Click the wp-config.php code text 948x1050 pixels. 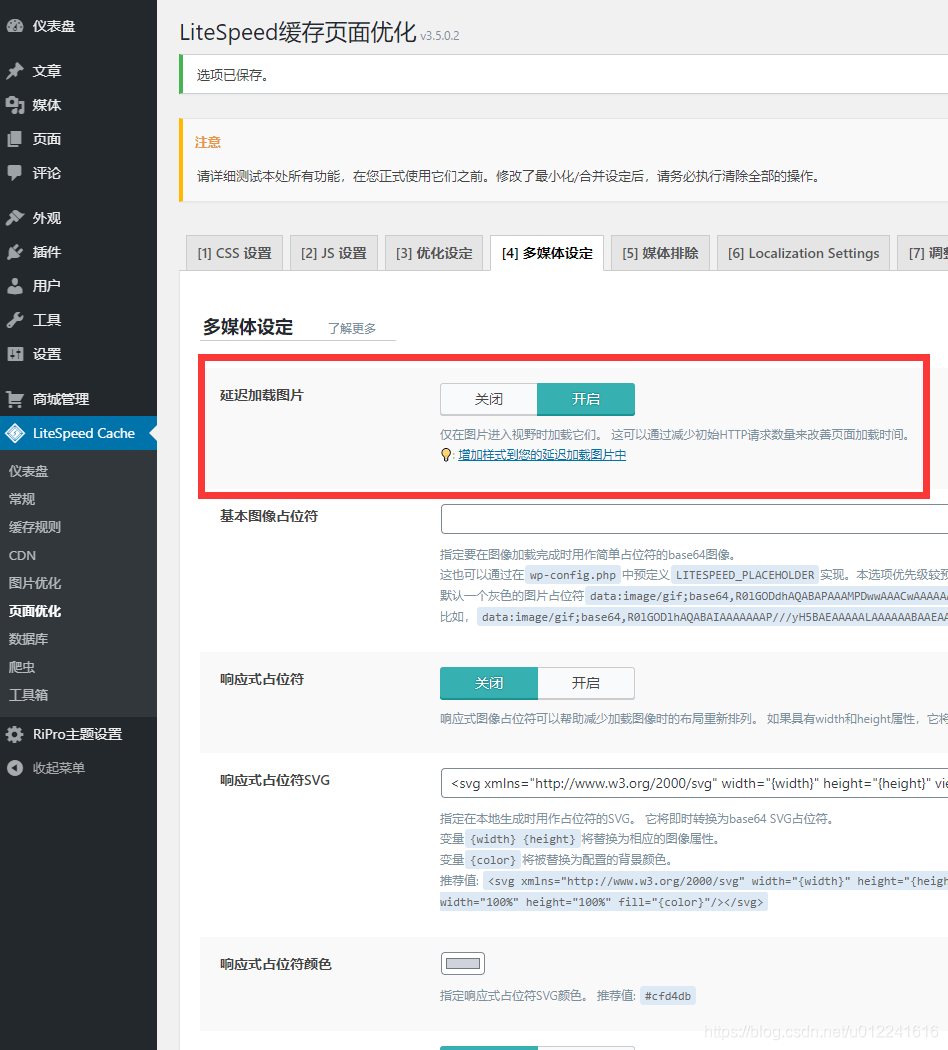572,575
